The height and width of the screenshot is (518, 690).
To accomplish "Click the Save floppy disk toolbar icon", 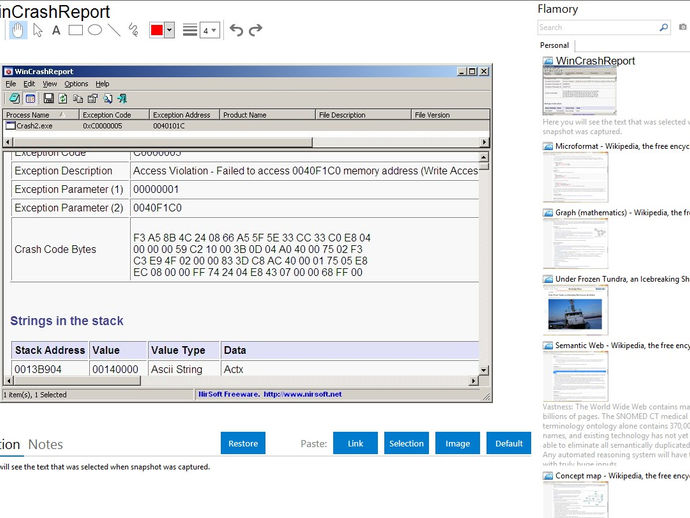I will (x=48, y=99).
